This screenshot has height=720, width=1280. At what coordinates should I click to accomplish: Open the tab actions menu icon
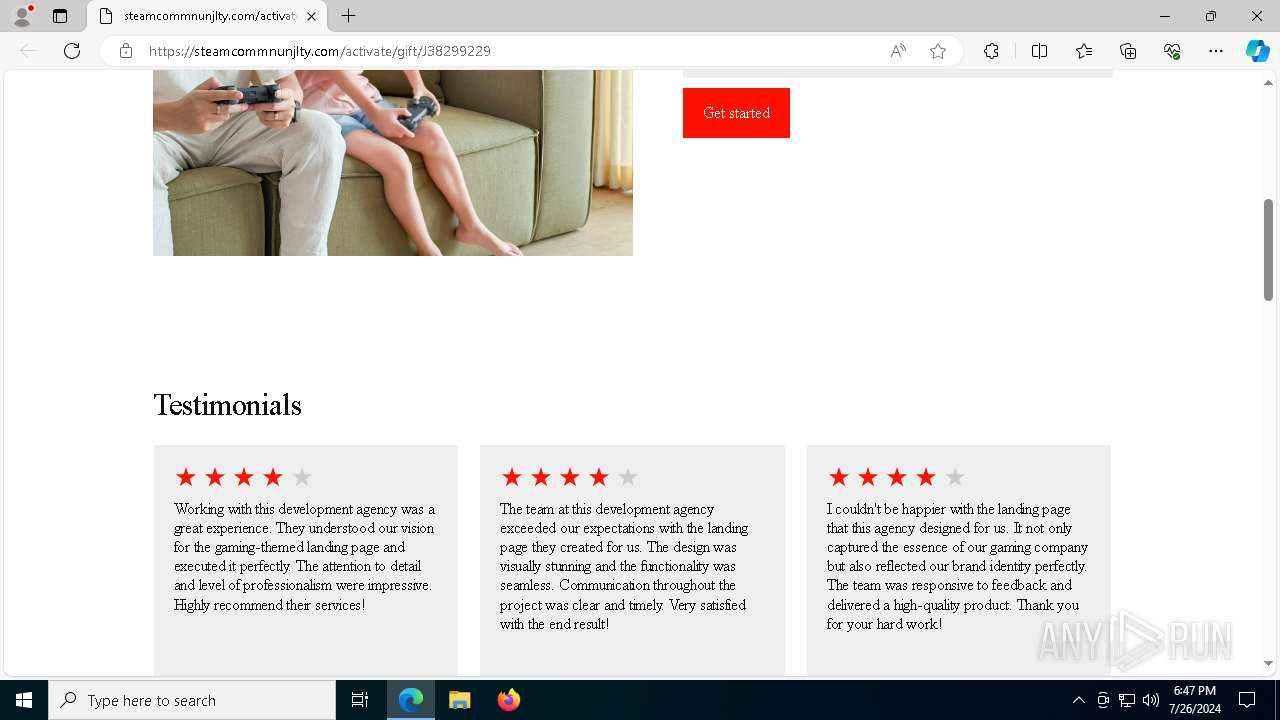[x=60, y=16]
